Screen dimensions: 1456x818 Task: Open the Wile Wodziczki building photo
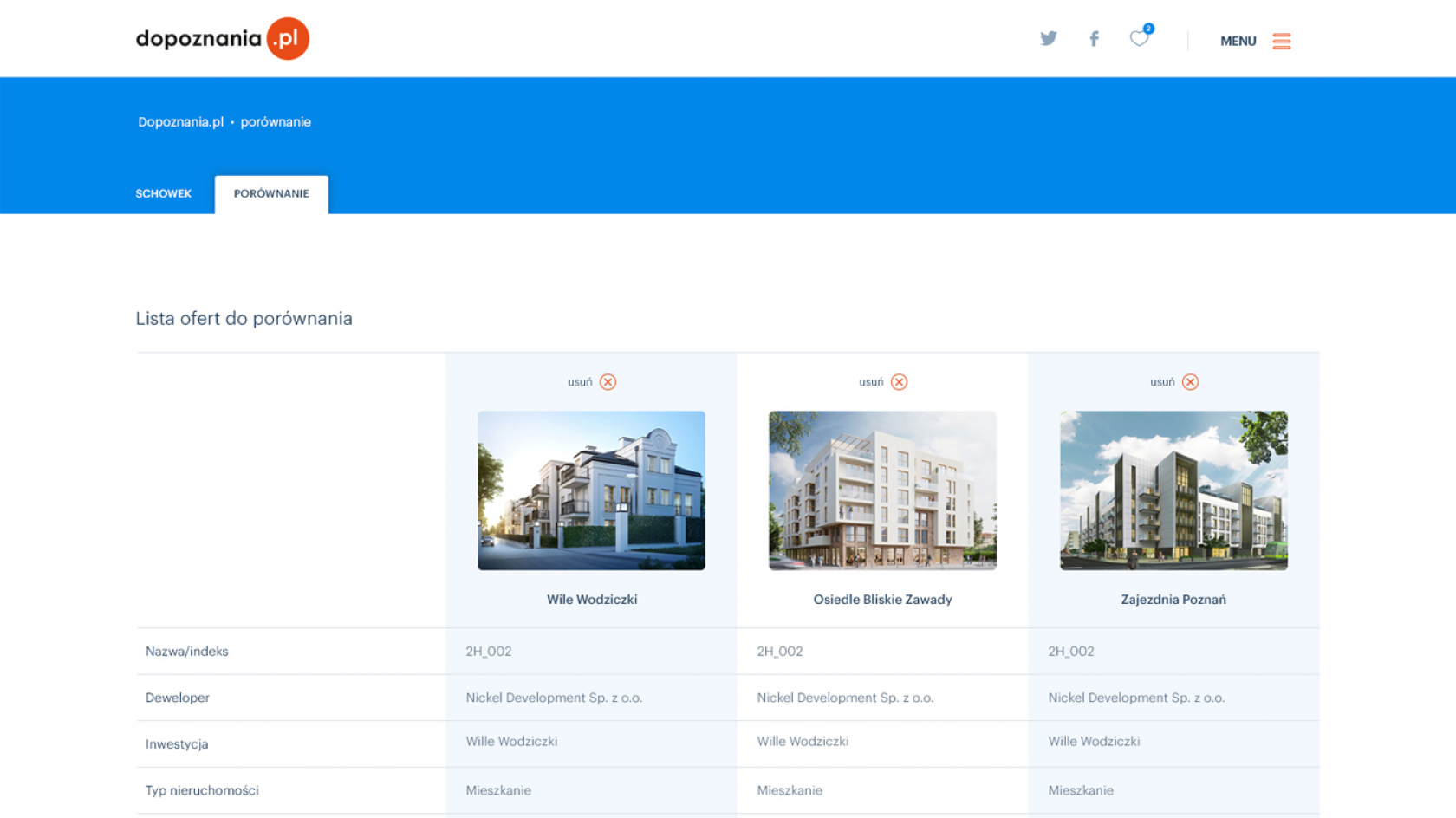pos(591,490)
